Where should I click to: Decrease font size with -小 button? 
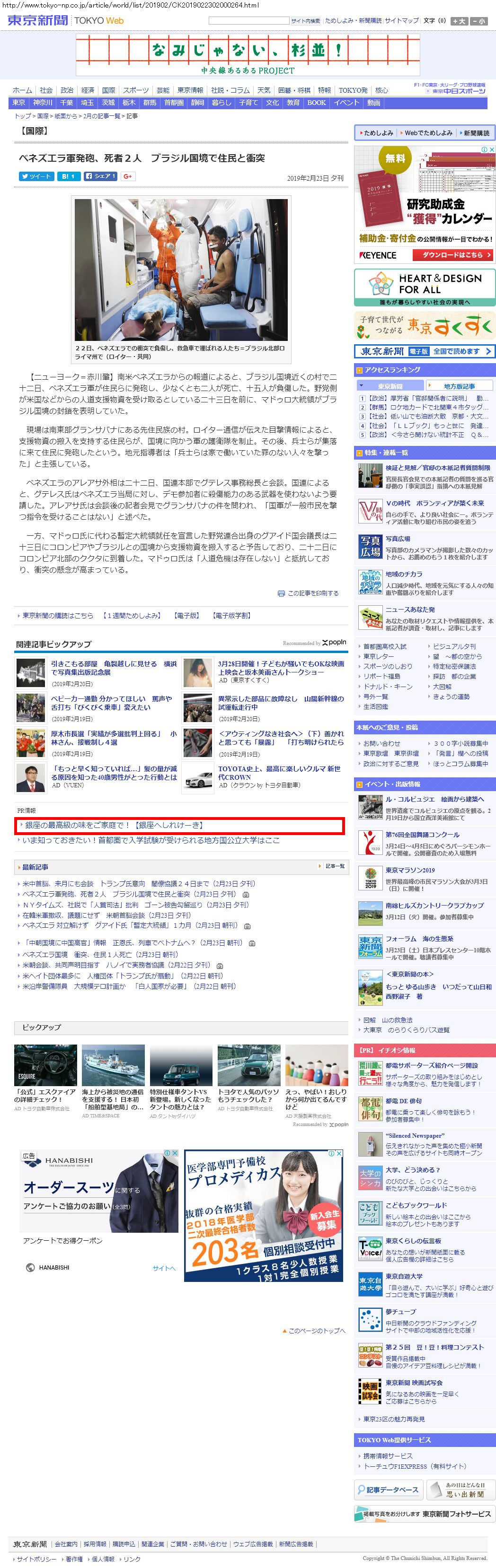coord(479,21)
